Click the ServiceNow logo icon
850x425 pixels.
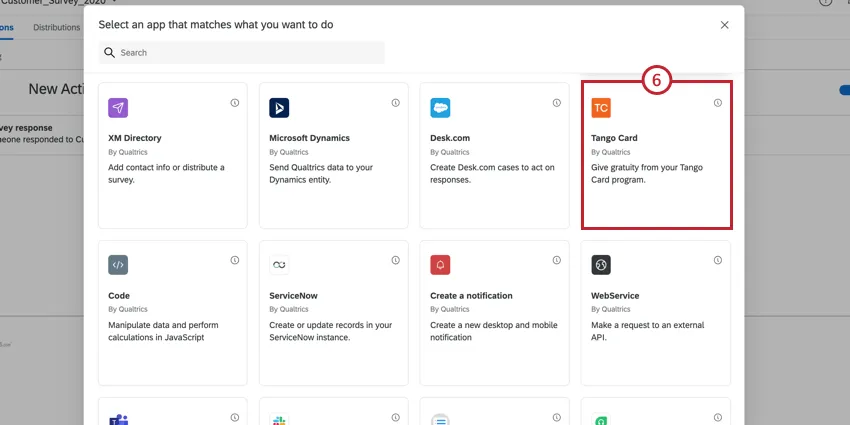click(279, 265)
